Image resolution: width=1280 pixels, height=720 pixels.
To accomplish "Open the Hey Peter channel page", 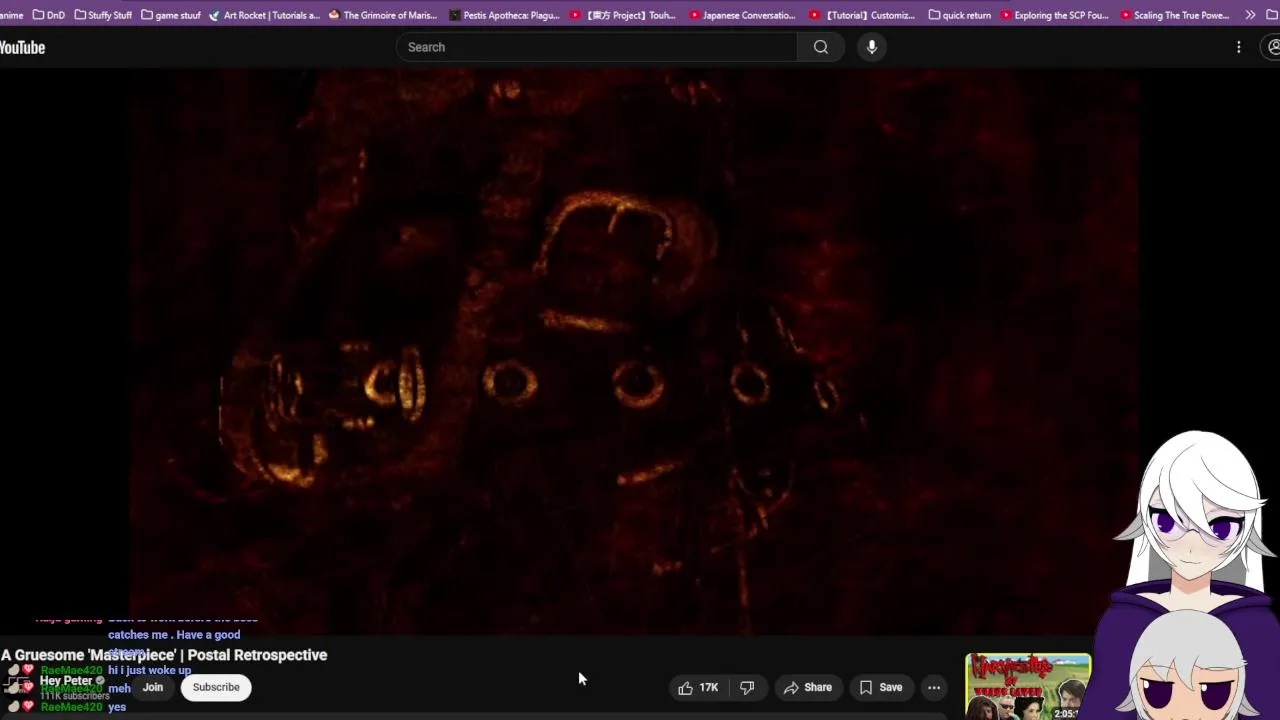I will click(x=66, y=680).
